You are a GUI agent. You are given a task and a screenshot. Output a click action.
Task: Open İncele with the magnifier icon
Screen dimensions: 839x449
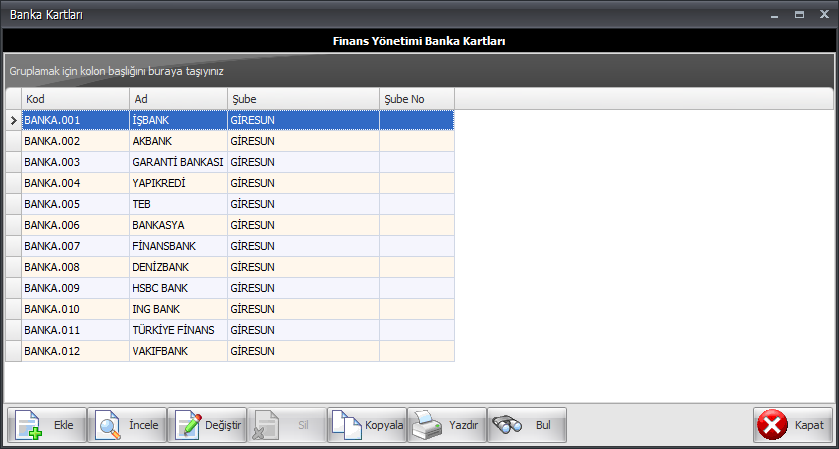tap(108, 425)
